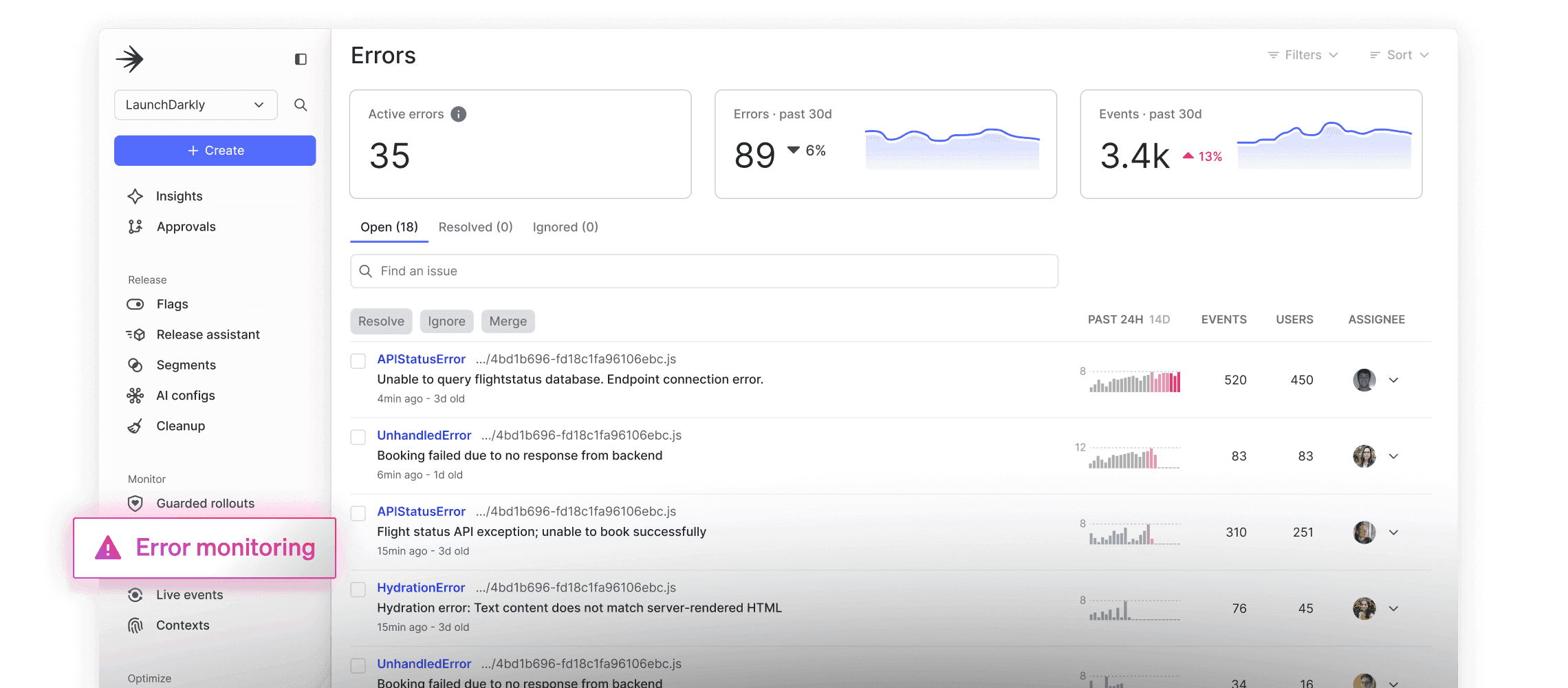Click the assignee avatar for the Flight status API row

(1364, 533)
